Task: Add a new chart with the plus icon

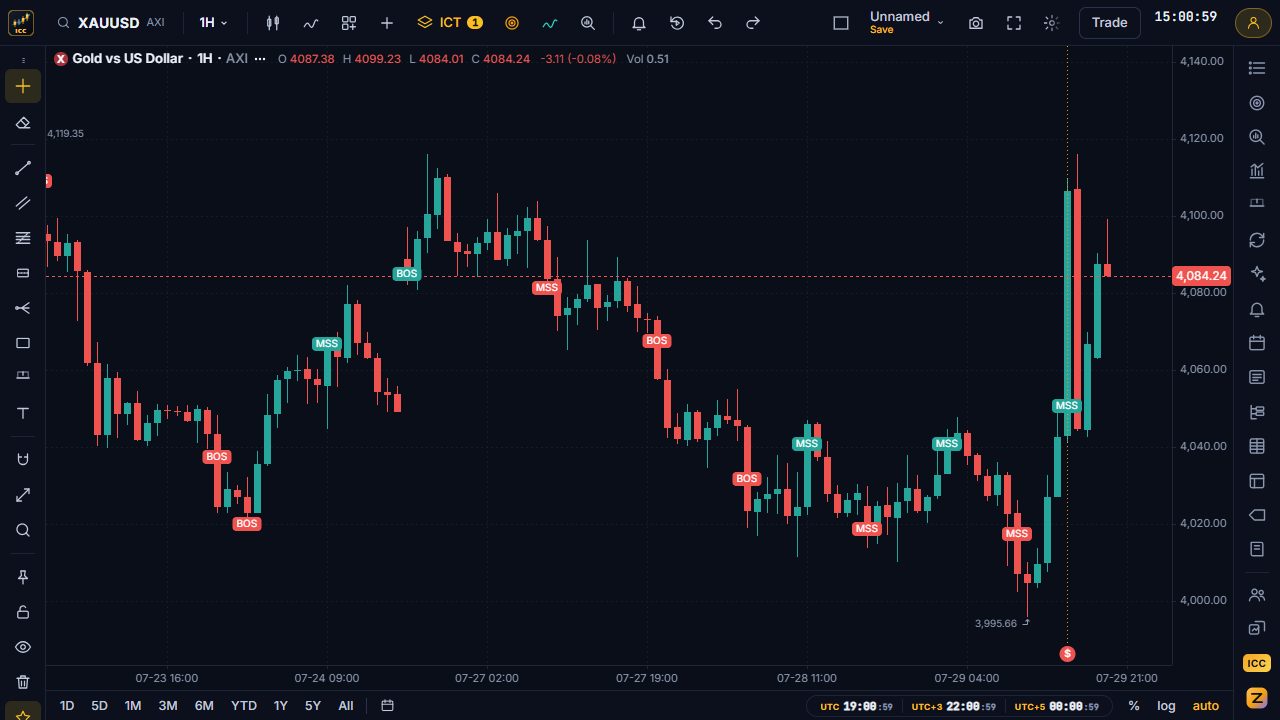Action: (x=387, y=23)
